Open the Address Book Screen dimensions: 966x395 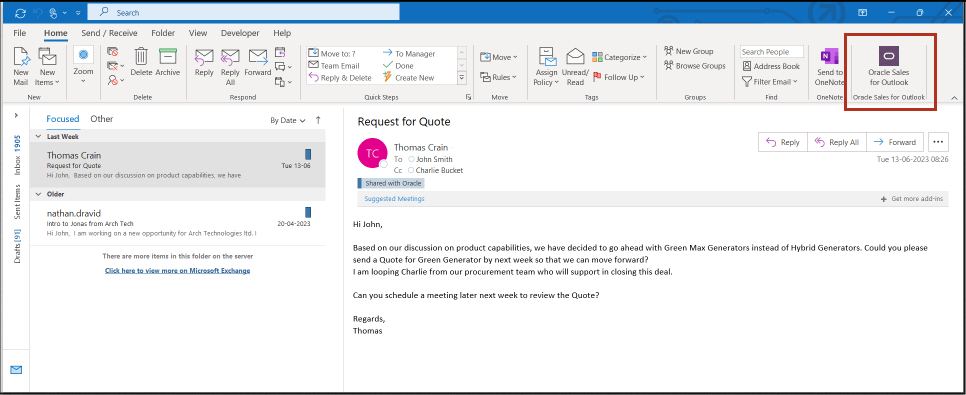click(771, 66)
